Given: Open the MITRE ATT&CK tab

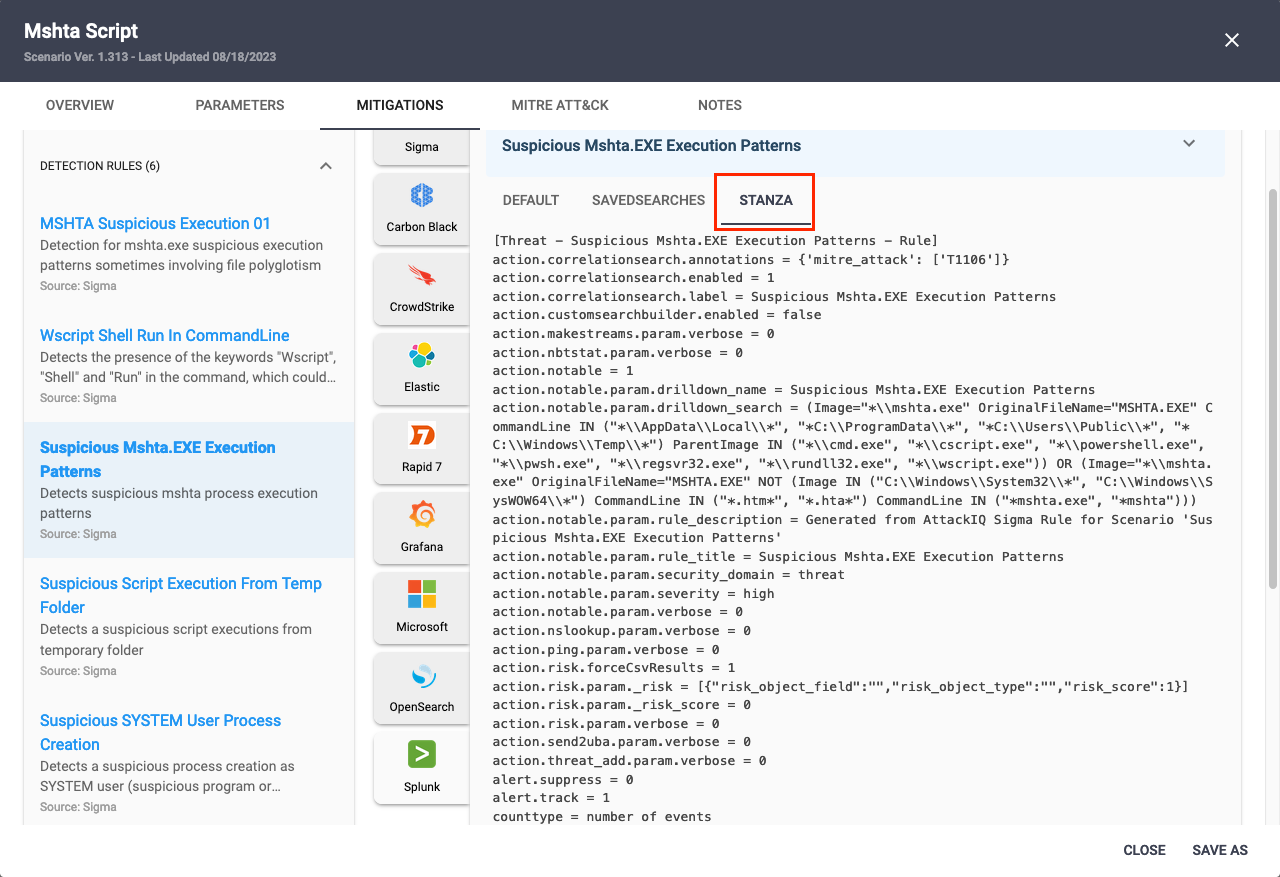Looking at the screenshot, I should coord(560,105).
